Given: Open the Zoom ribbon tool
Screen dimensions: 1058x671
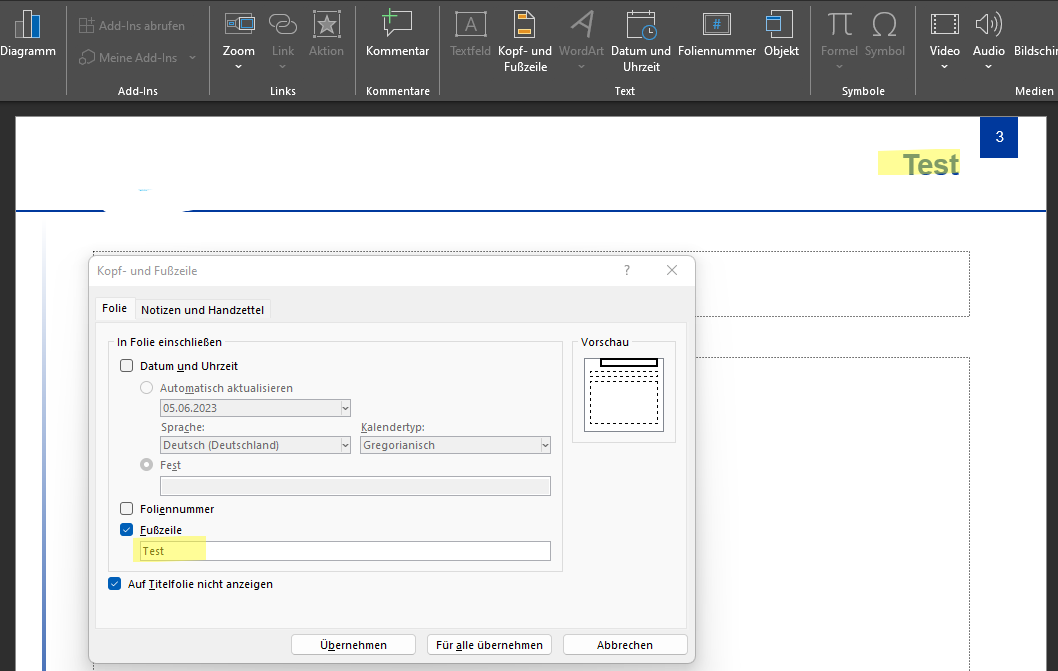Looking at the screenshot, I should coord(239,27).
